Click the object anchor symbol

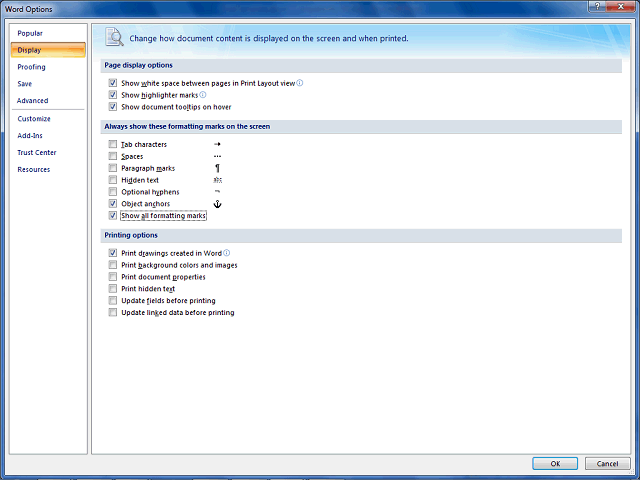pyautogui.click(x=217, y=204)
